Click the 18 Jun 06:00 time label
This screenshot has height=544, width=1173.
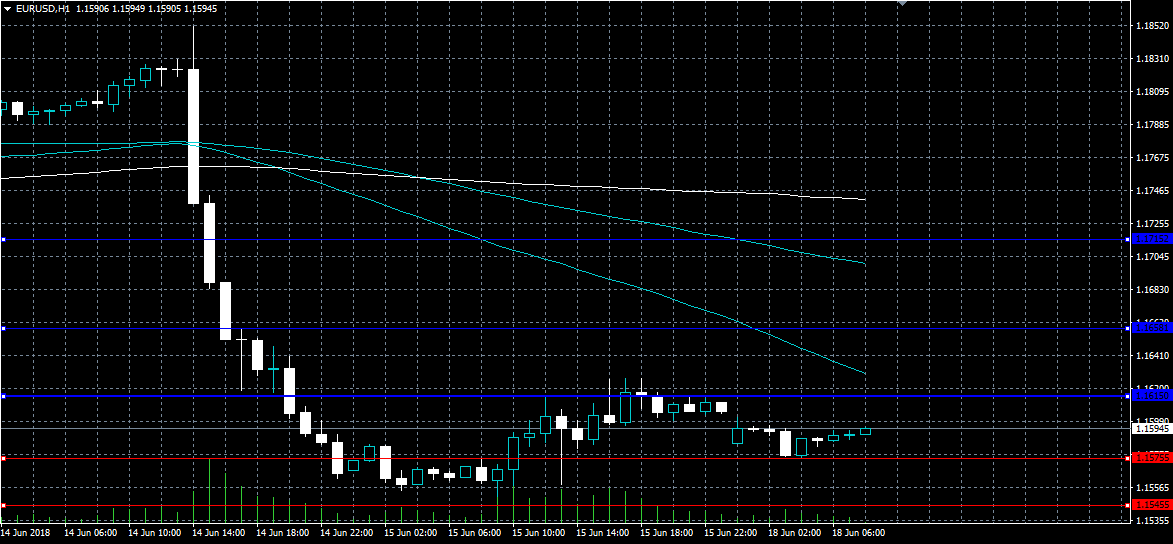tap(859, 533)
